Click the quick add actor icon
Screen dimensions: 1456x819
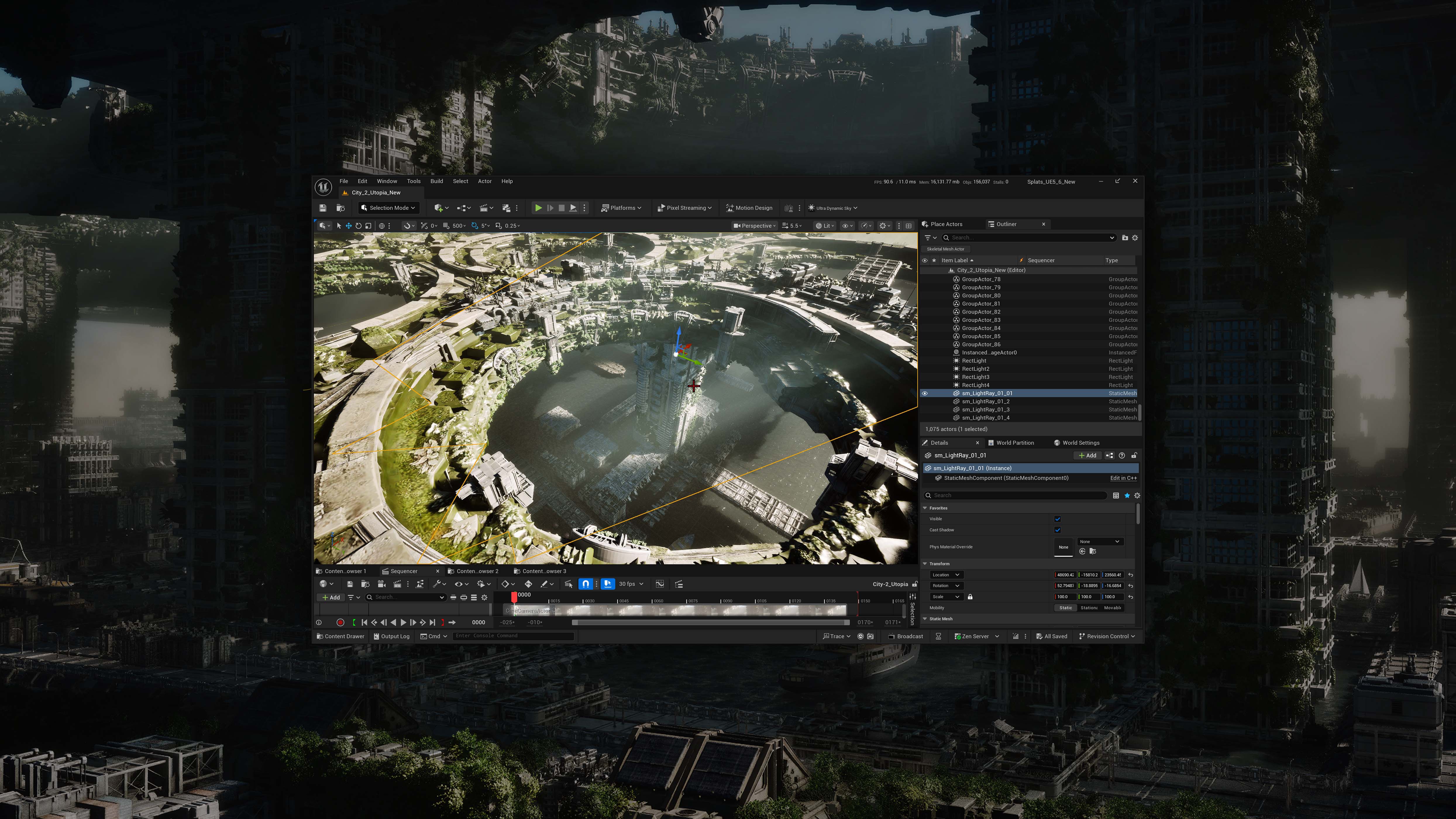point(439,208)
